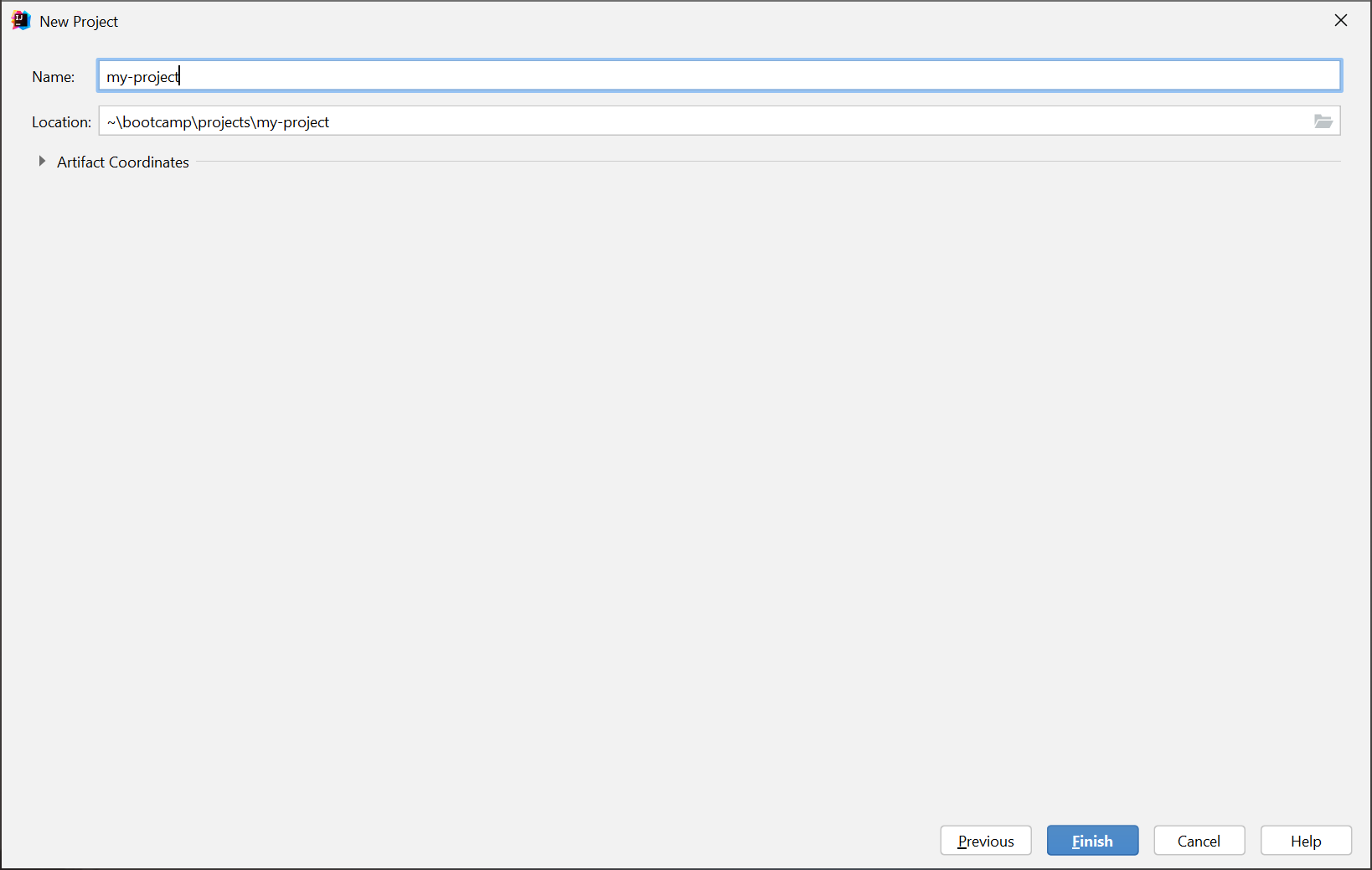This screenshot has height=870, width=1372.
Task: Click the Name: label
Action: [54, 77]
